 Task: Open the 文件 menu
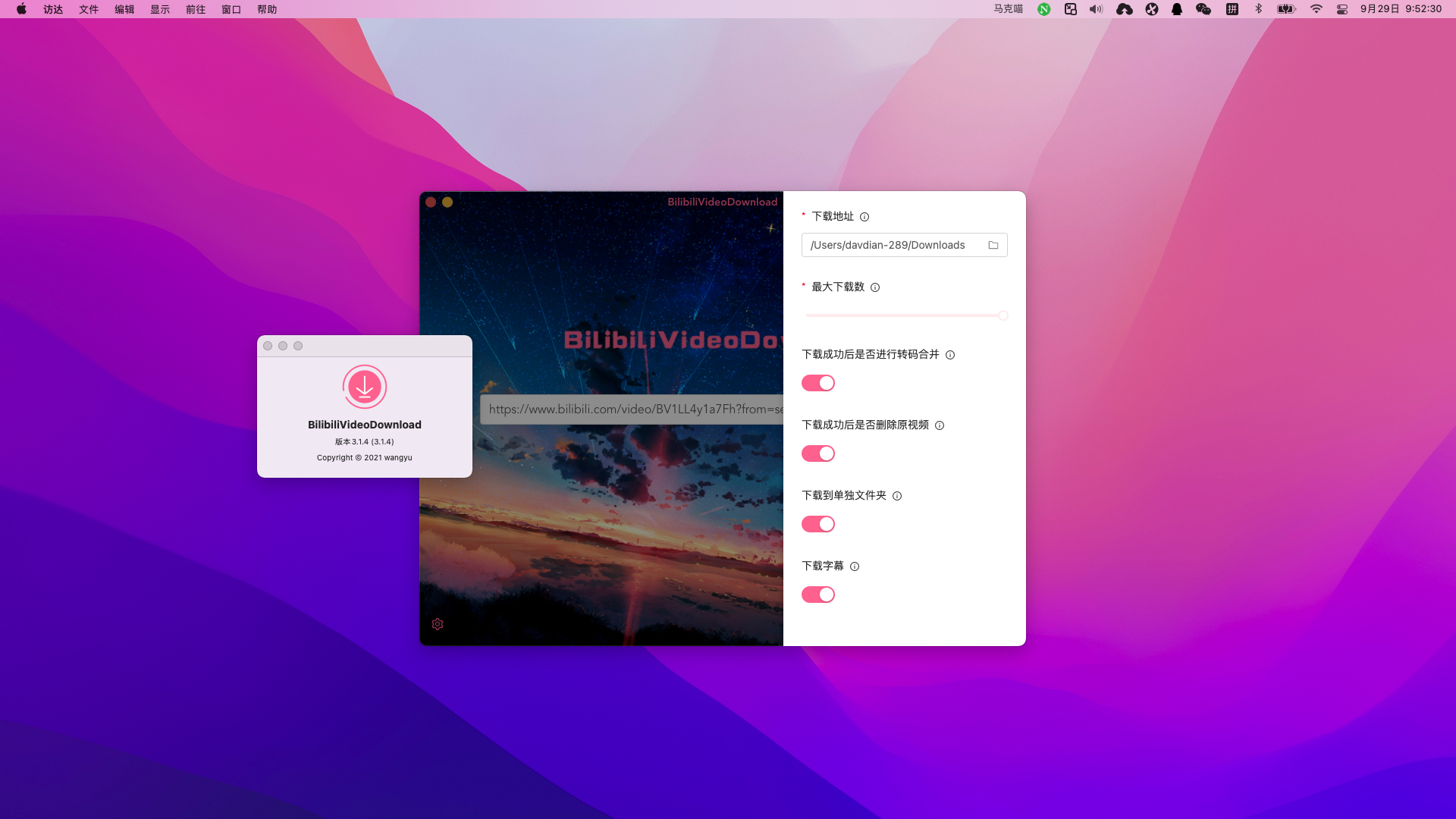click(89, 9)
